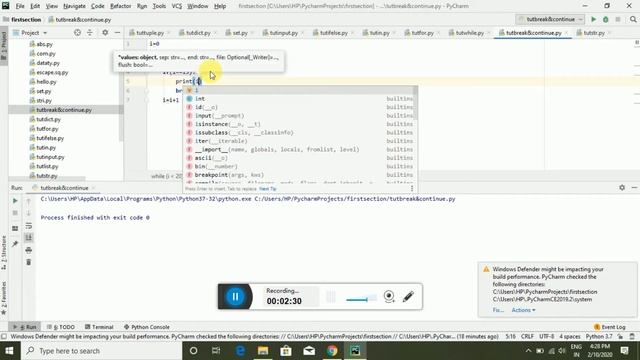Pin the Run tab icon
This screenshot has width=640, height=360.
[15, 244]
